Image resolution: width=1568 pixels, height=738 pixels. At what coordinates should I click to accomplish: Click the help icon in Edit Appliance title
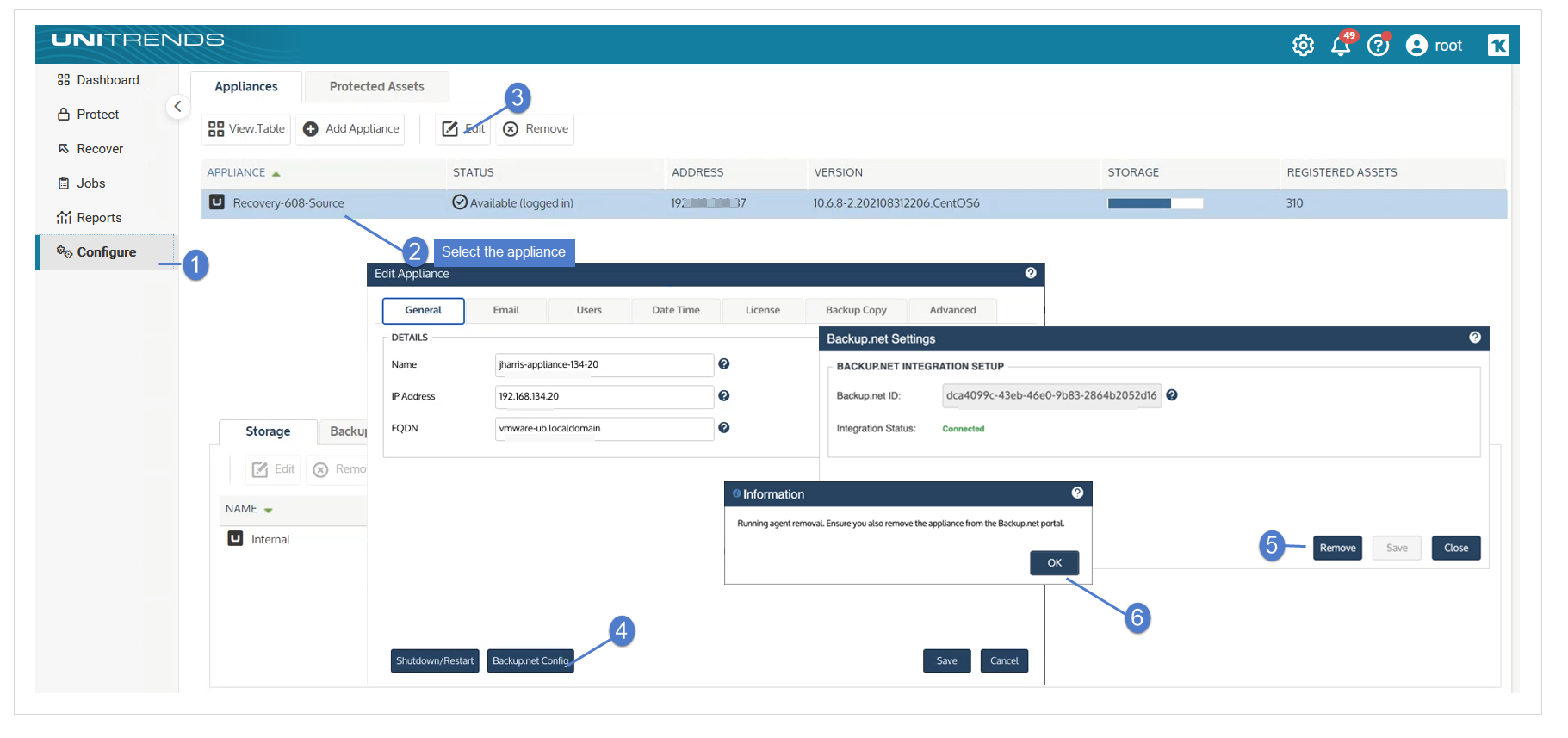point(1030,273)
